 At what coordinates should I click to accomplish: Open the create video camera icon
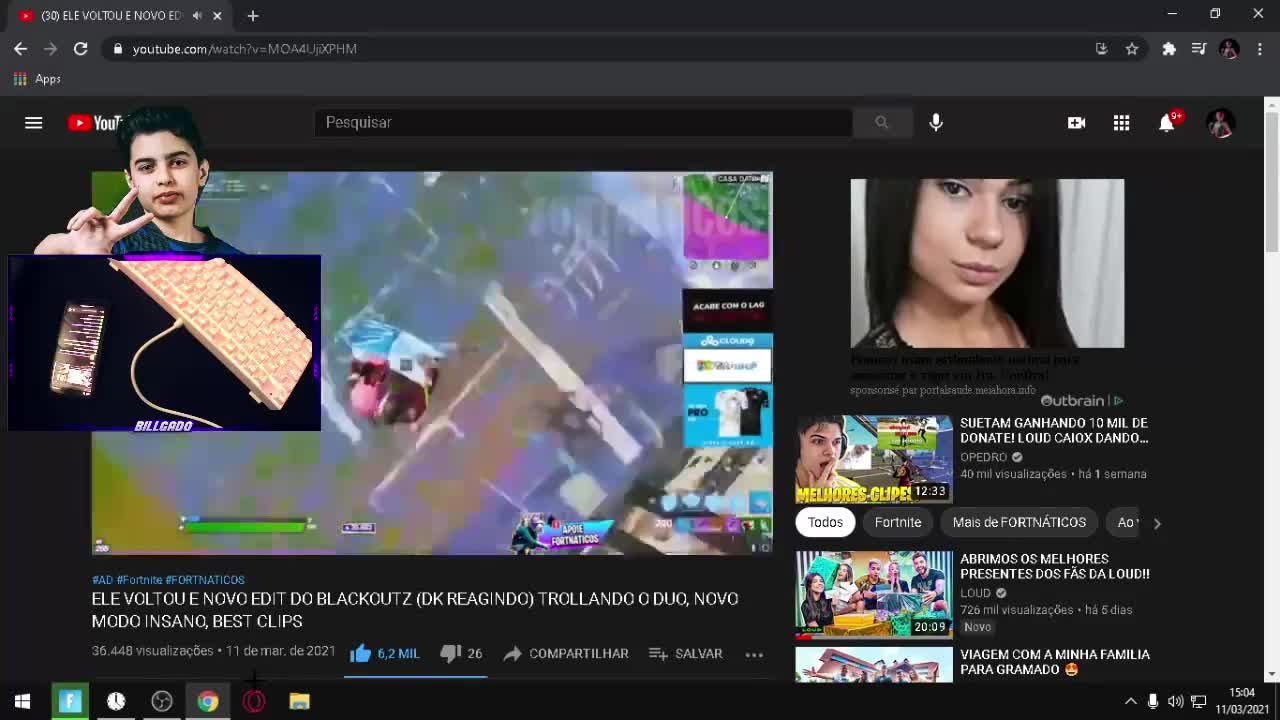pyautogui.click(x=1076, y=122)
